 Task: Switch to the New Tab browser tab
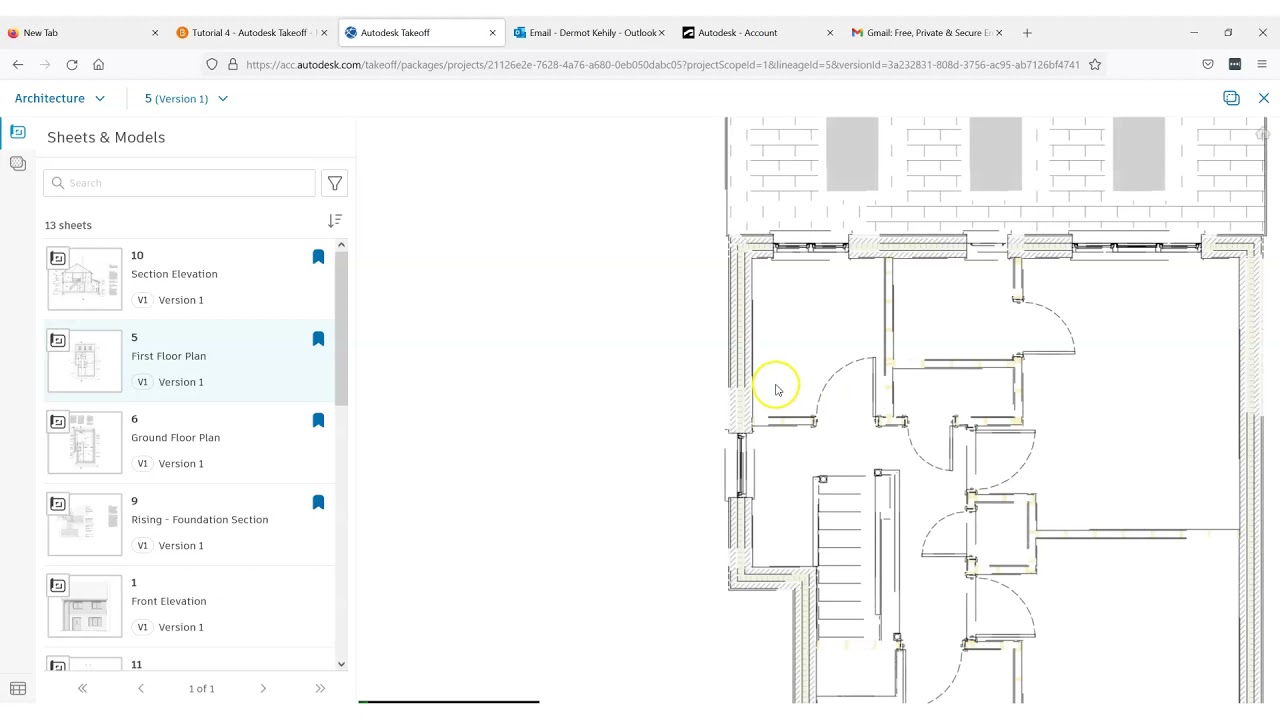coord(82,33)
